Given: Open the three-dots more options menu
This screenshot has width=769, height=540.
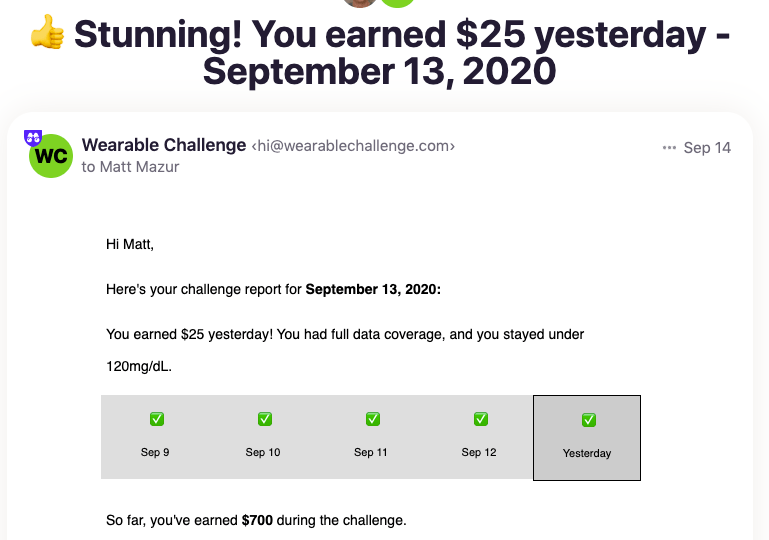Looking at the screenshot, I should (x=669, y=148).
